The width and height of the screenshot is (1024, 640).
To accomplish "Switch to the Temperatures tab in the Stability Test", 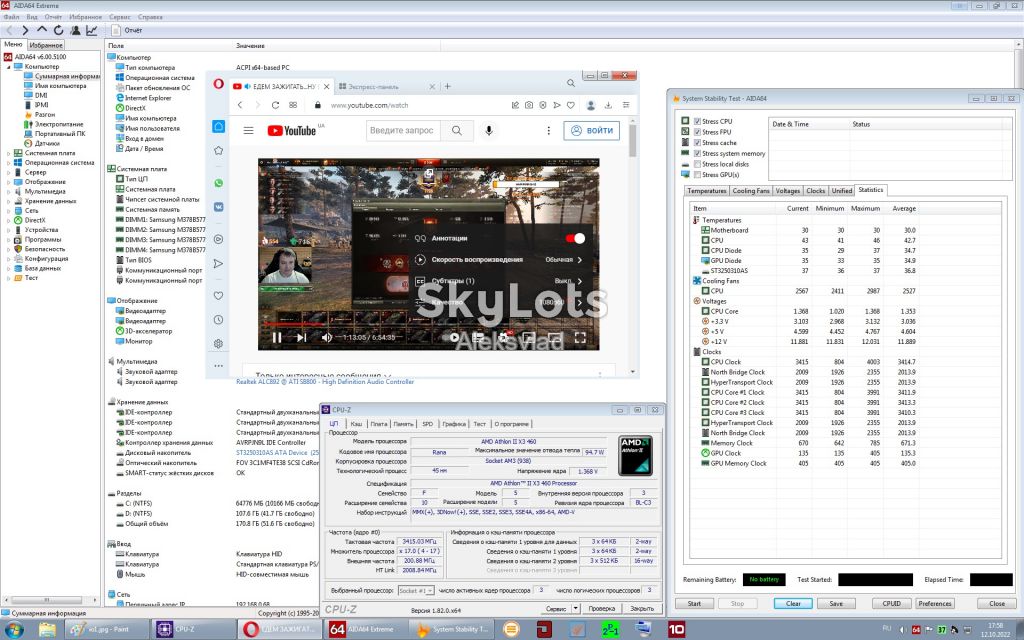I will 707,191.
